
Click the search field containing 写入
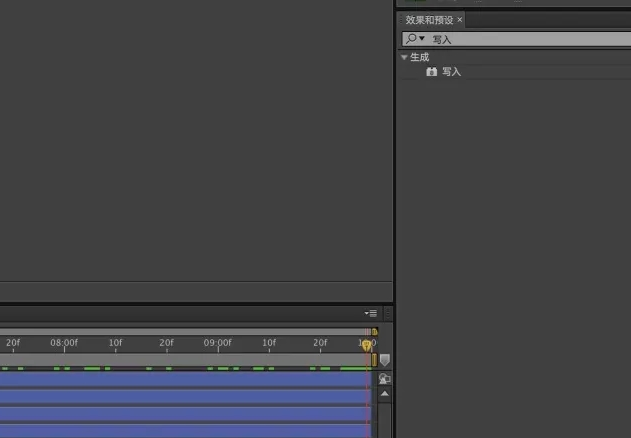[516, 39]
